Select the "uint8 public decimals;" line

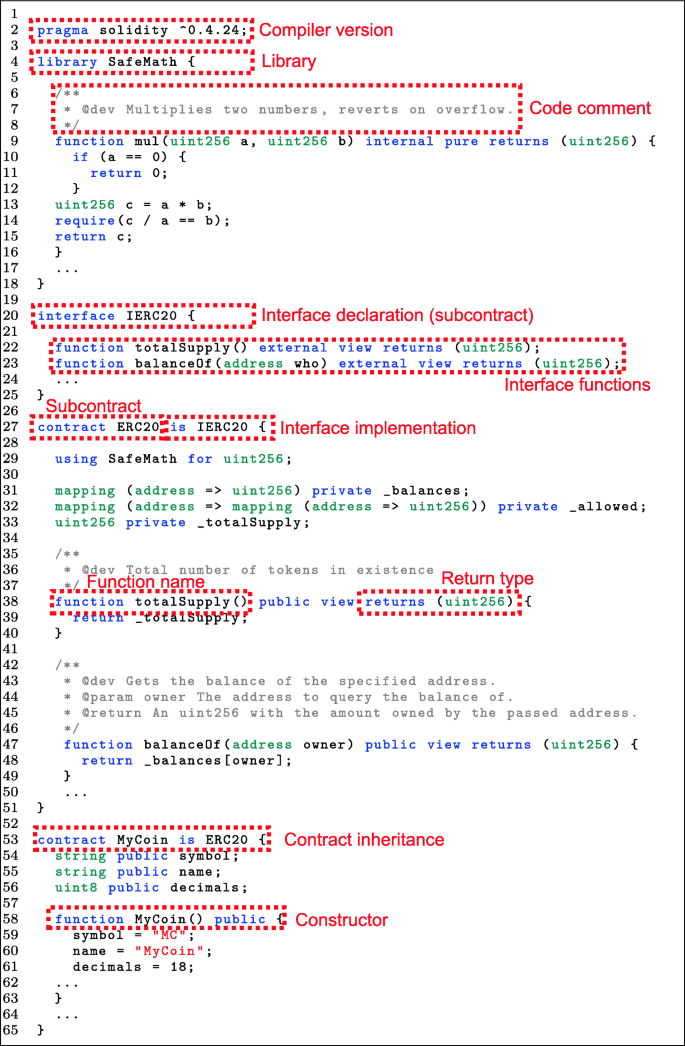pos(151,888)
